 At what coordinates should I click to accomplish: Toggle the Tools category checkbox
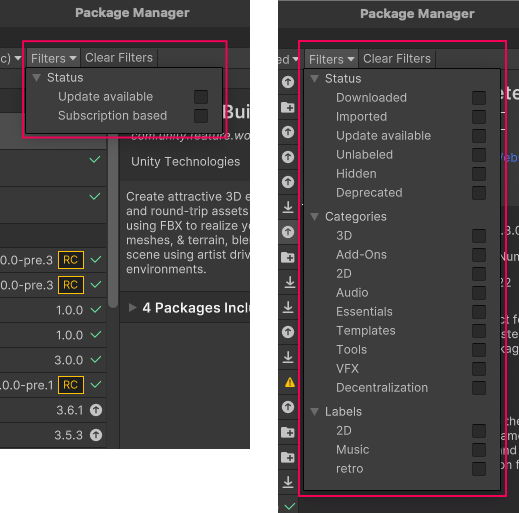479,350
